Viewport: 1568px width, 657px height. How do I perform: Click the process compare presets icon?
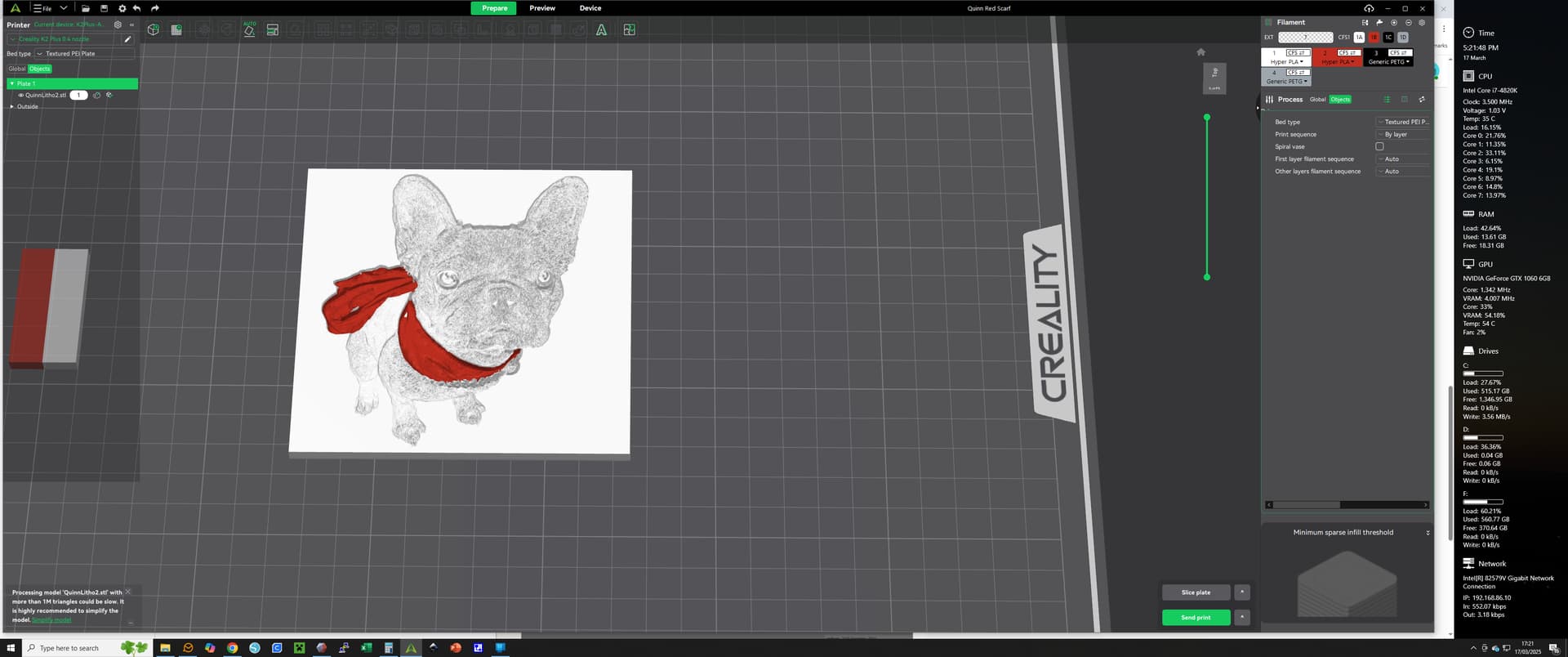pyautogui.click(x=1422, y=100)
